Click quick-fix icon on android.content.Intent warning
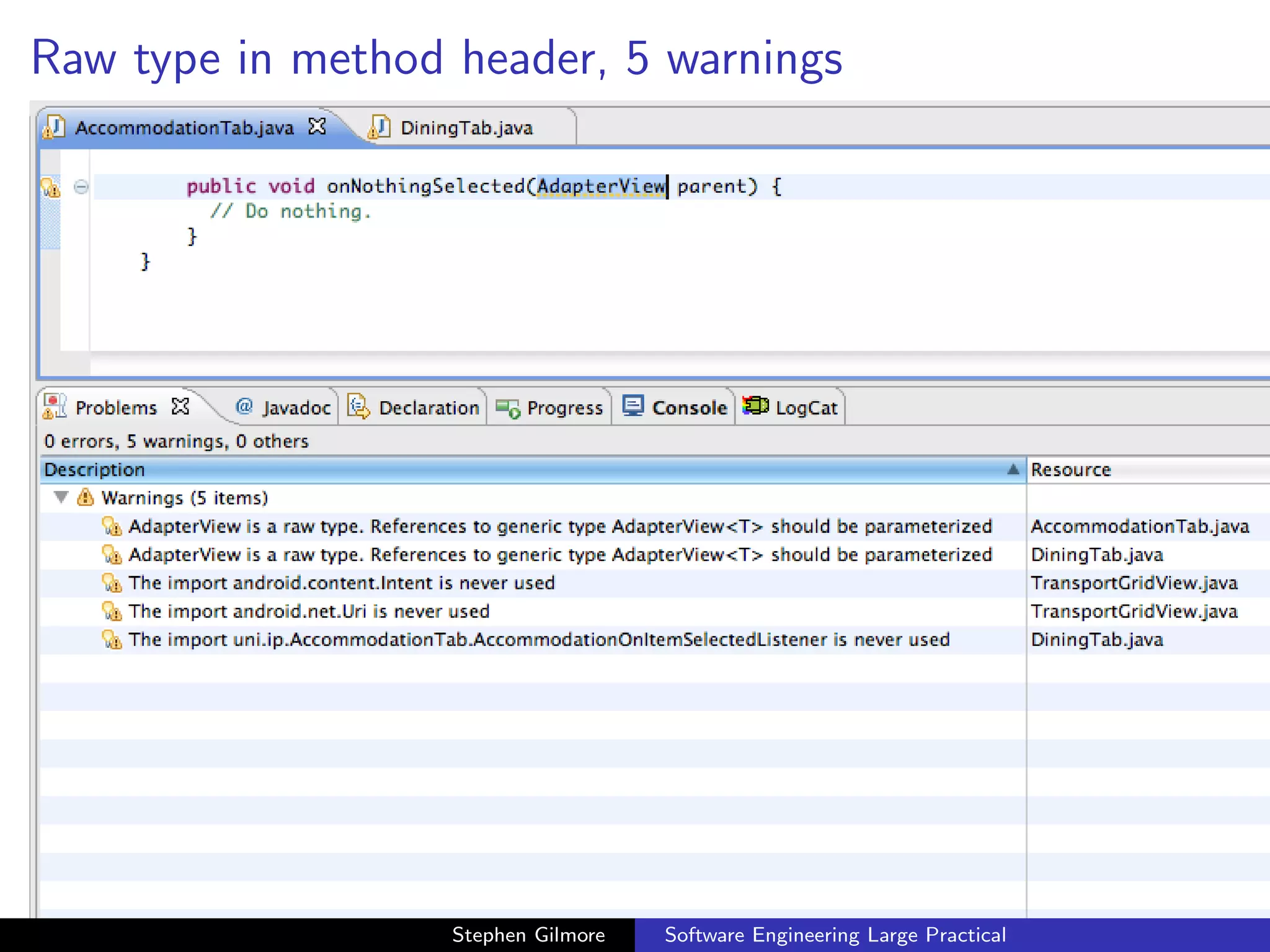Image resolution: width=1270 pixels, height=952 pixels. 112,583
